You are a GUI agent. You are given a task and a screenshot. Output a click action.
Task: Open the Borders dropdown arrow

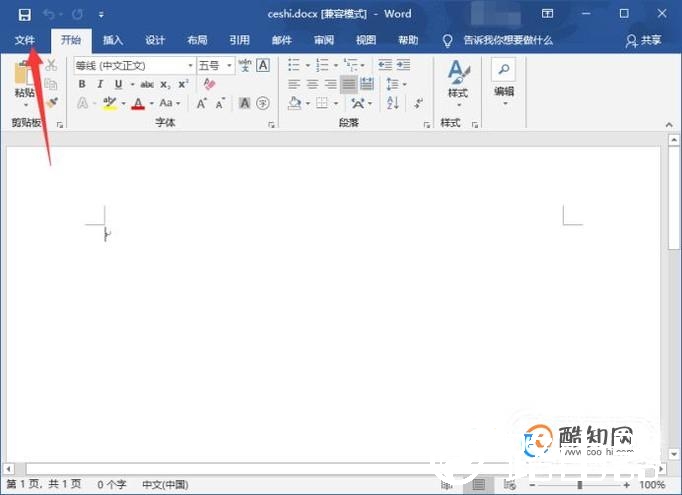coord(336,104)
